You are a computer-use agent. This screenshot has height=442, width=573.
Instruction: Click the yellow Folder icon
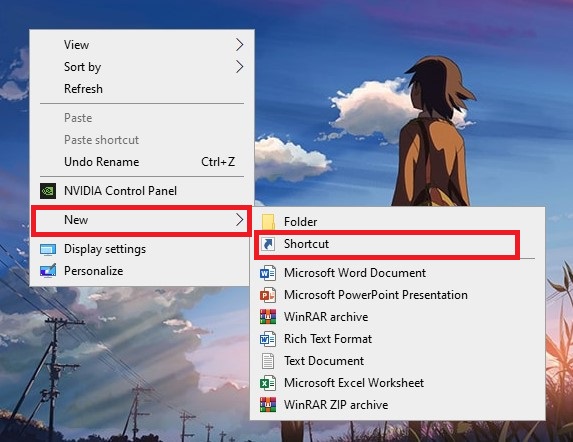[x=268, y=222]
